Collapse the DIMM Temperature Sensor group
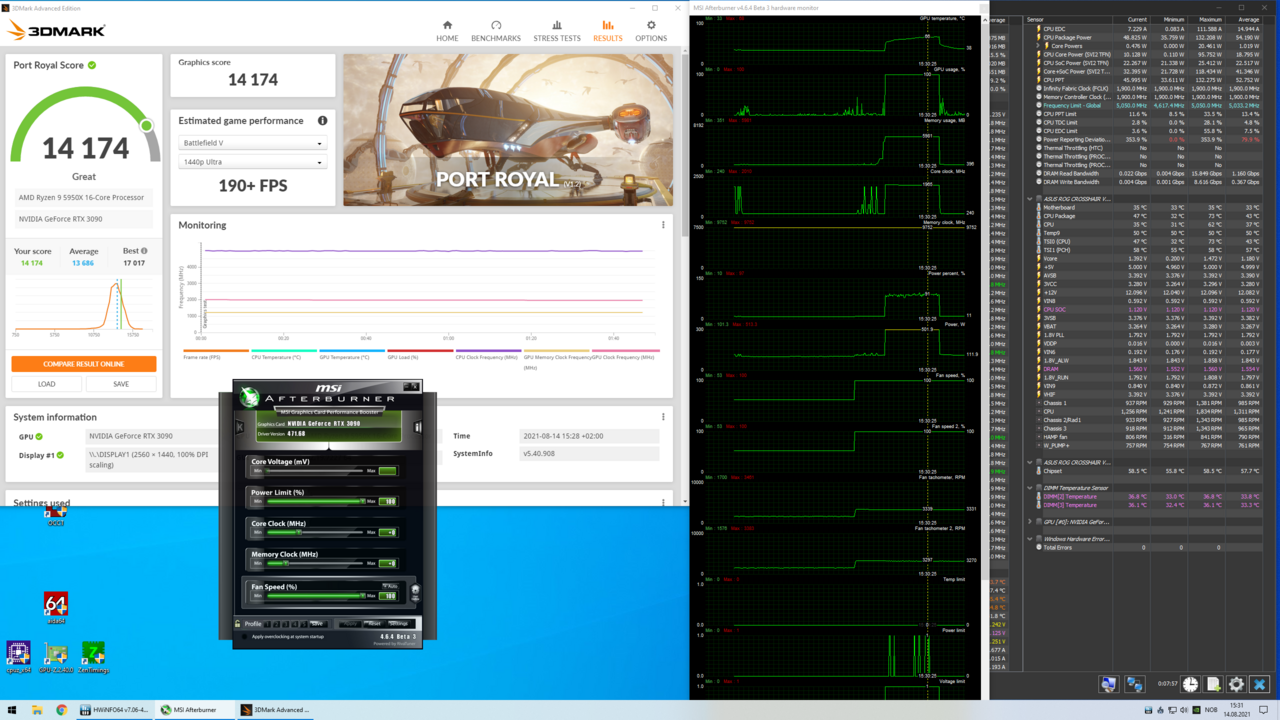1280x720 pixels. pyautogui.click(x=1030, y=488)
